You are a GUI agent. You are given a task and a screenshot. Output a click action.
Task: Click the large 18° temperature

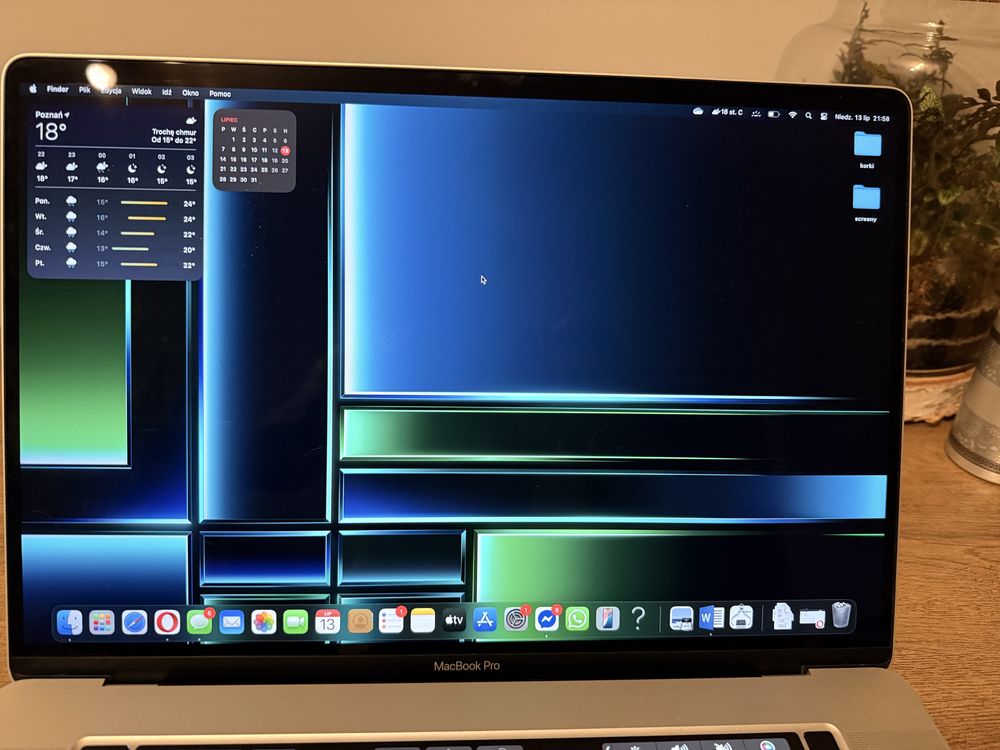51,132
